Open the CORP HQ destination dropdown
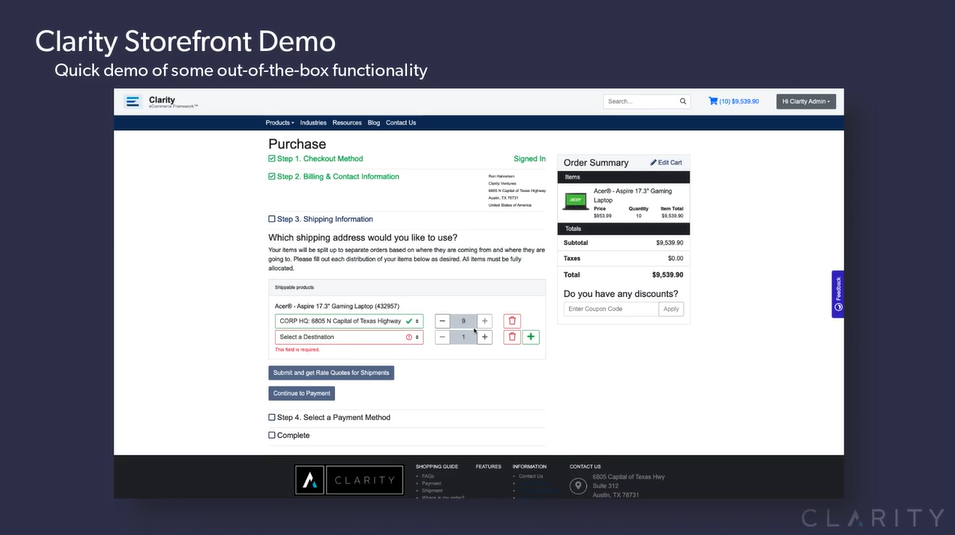The height and width of the screenshot is (535, 955). pos(349,321)
